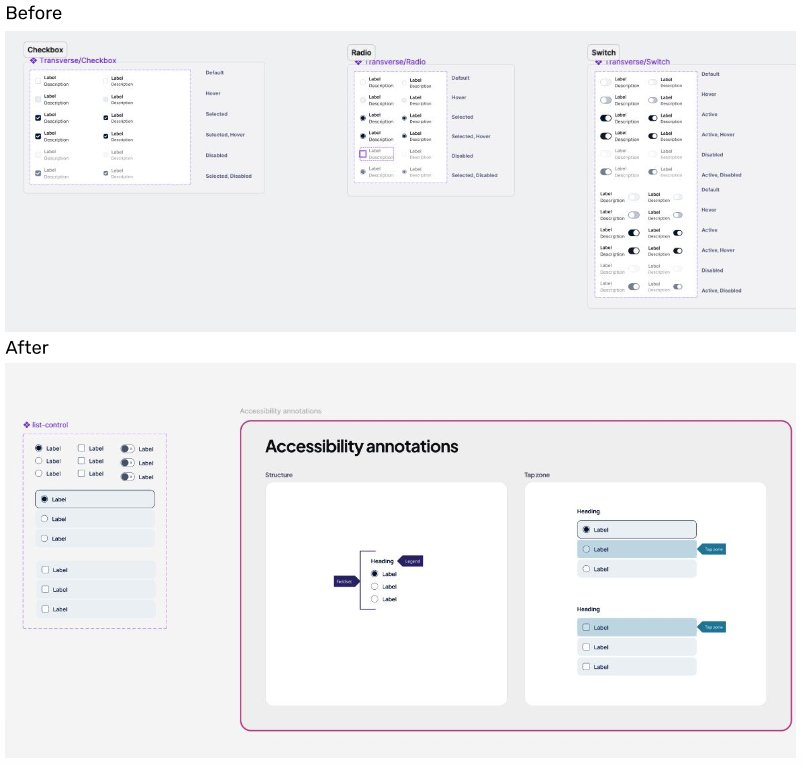803x765 pixels.
Task: Flip the top toggle switch in list-control
Action: click(127, 449)
